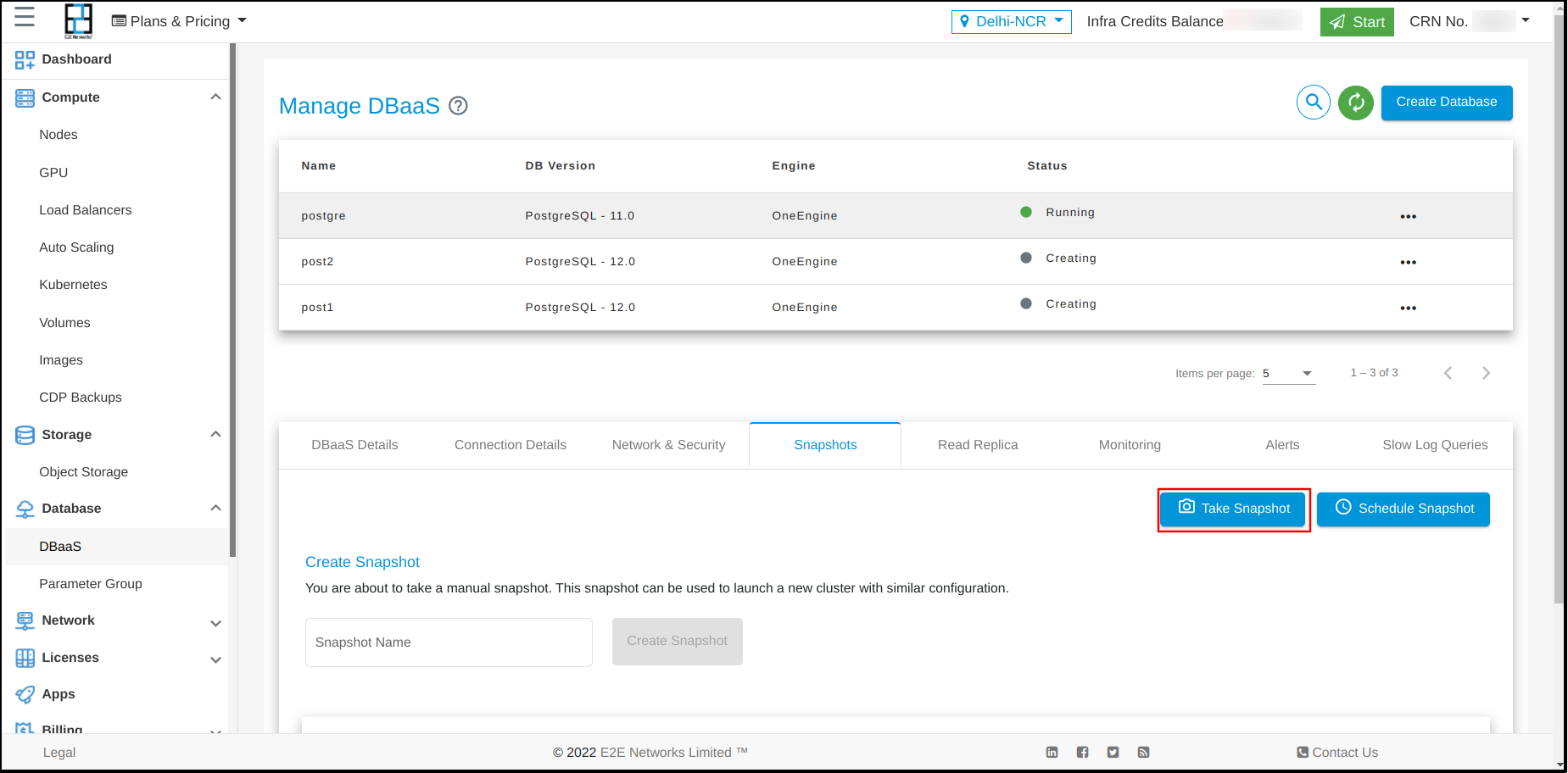Collapse the Storage section
The image size is (1568, 773).
[215, 435]
